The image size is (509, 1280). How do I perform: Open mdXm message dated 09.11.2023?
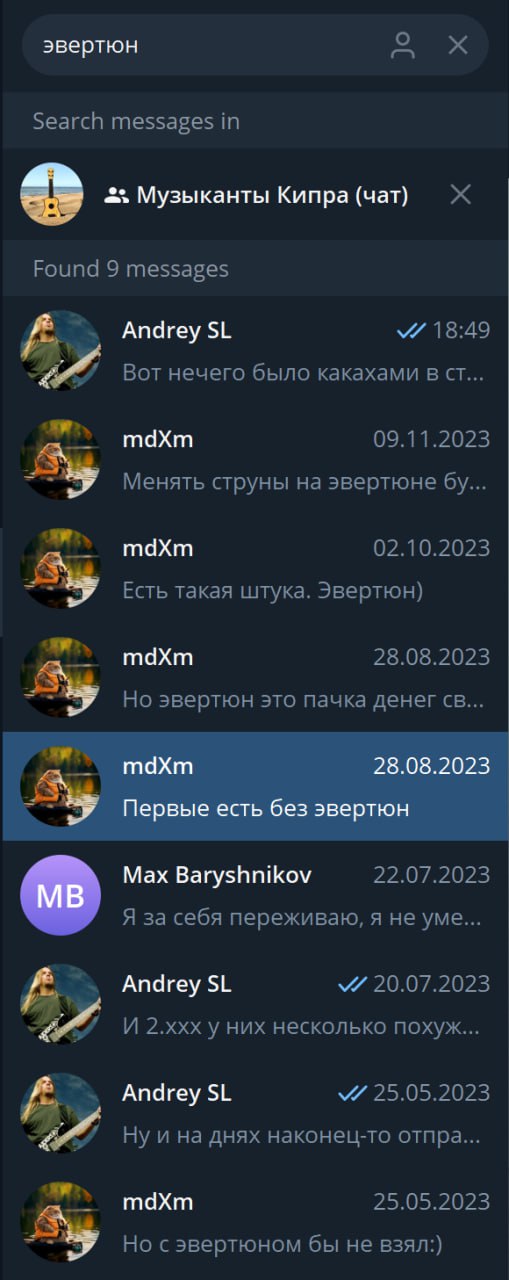pyautogui.click(x=255, y=460)
